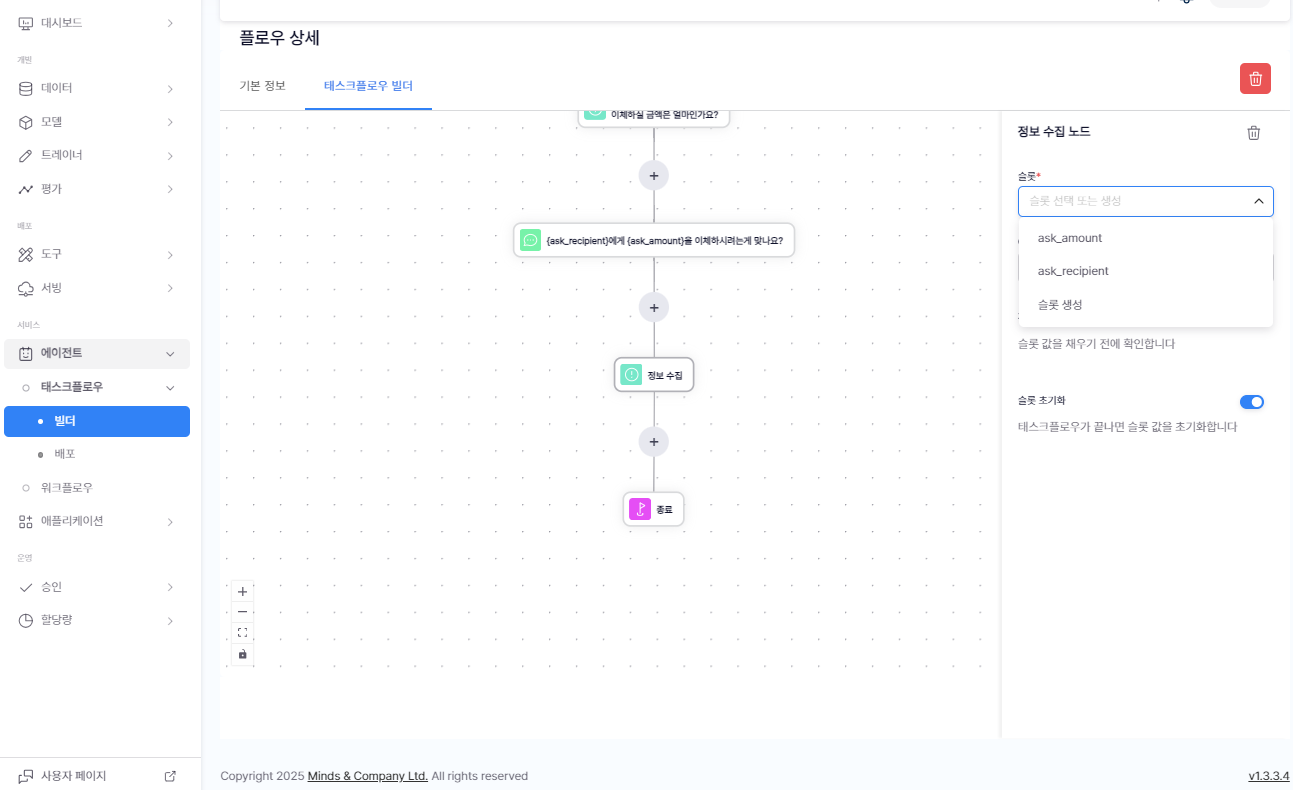Zoom in on the flow canvas

coord(242,591)
